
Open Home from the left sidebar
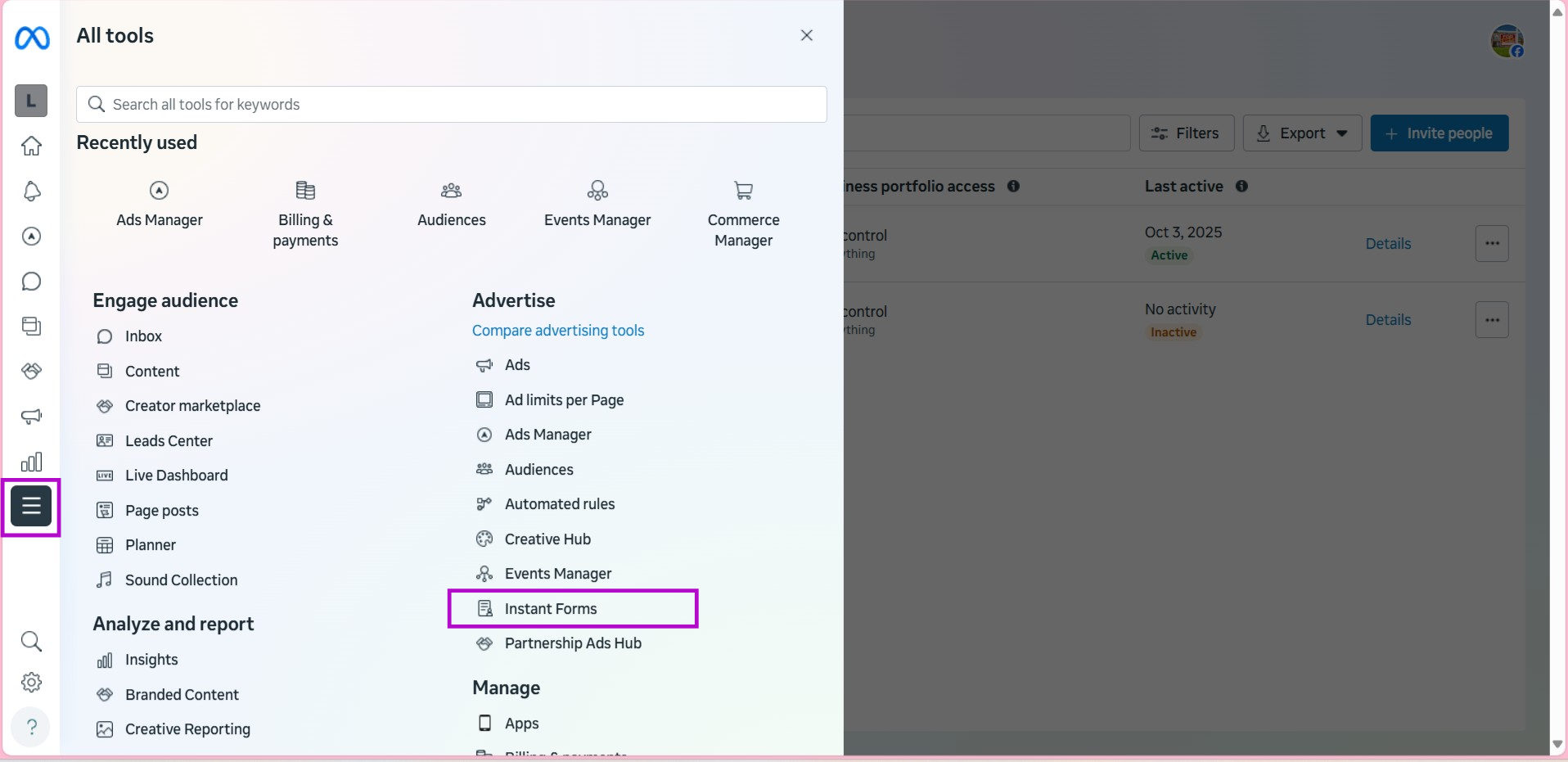click(31, 146)
